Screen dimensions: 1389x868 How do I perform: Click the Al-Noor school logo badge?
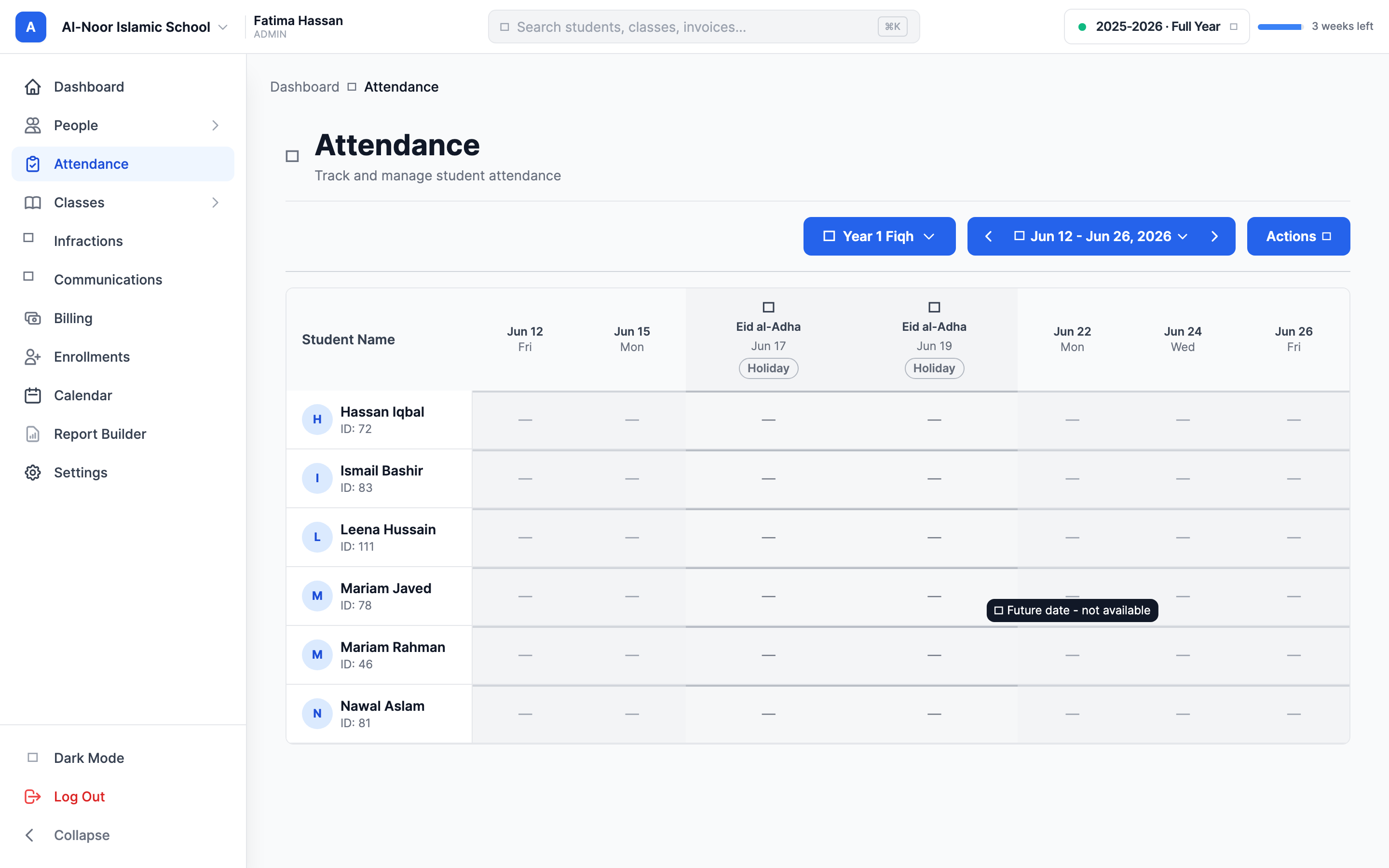[x=30, y=27]
